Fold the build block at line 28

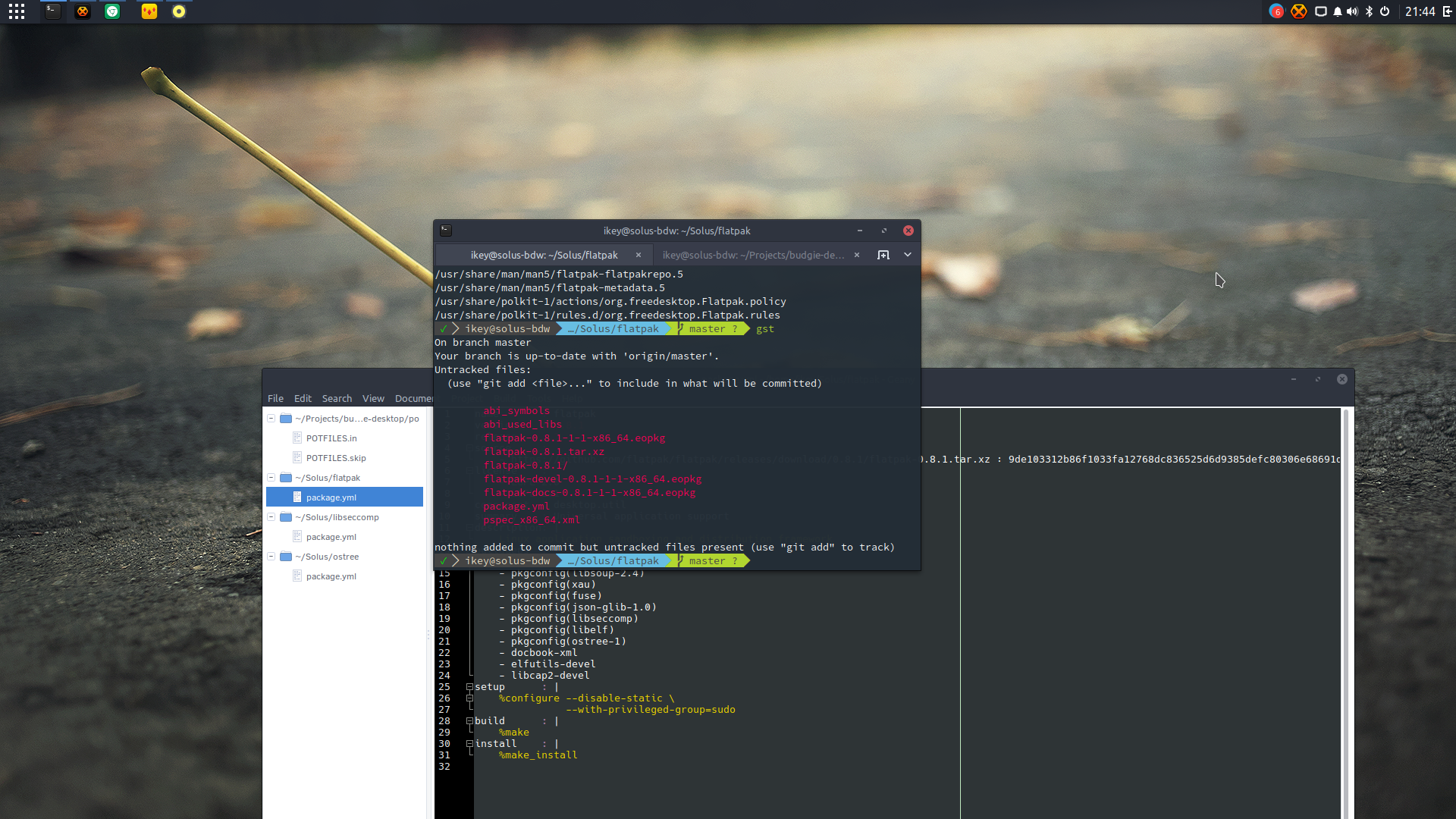click(469, 721)
